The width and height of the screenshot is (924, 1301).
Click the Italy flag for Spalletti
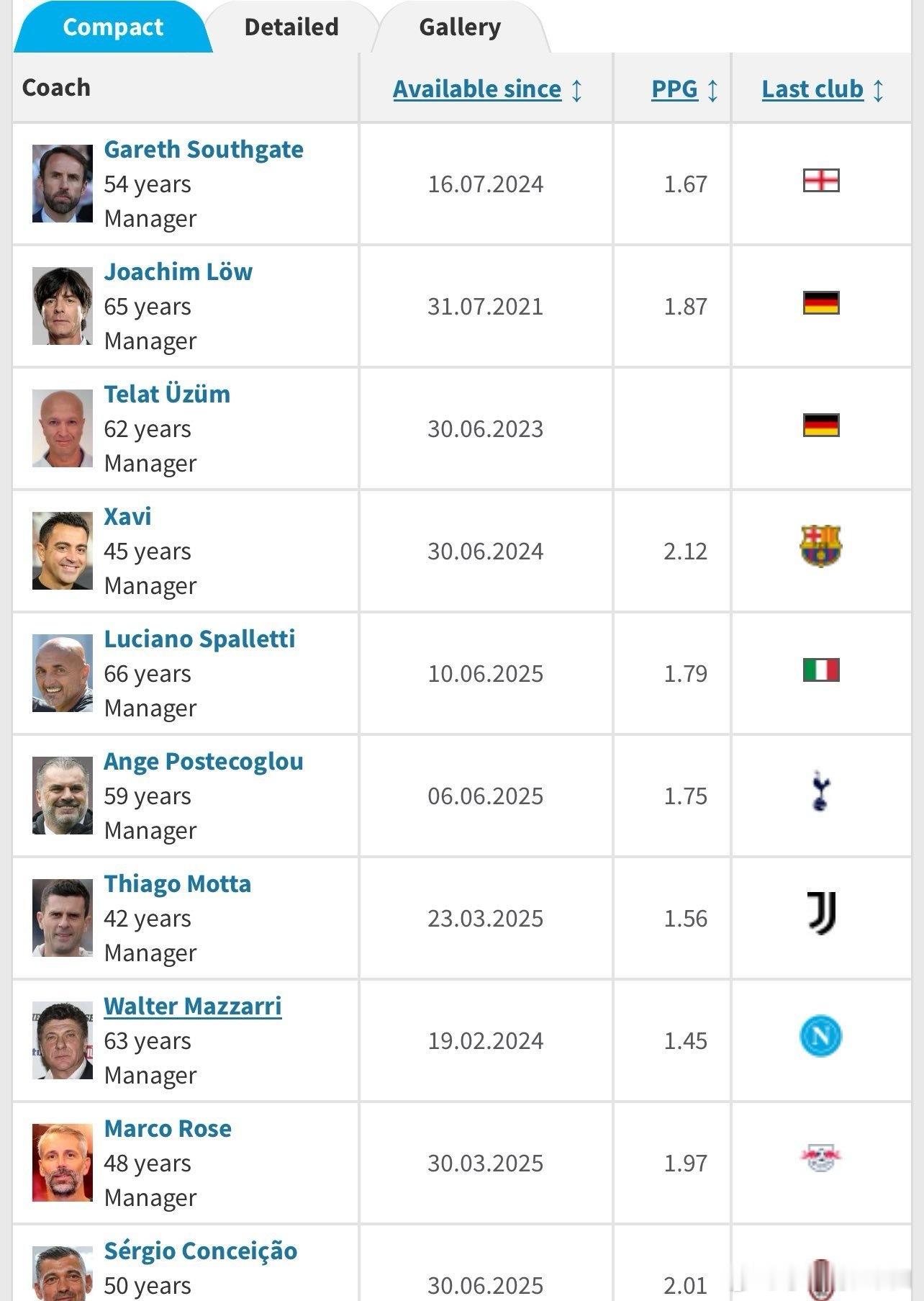(821, 670)
